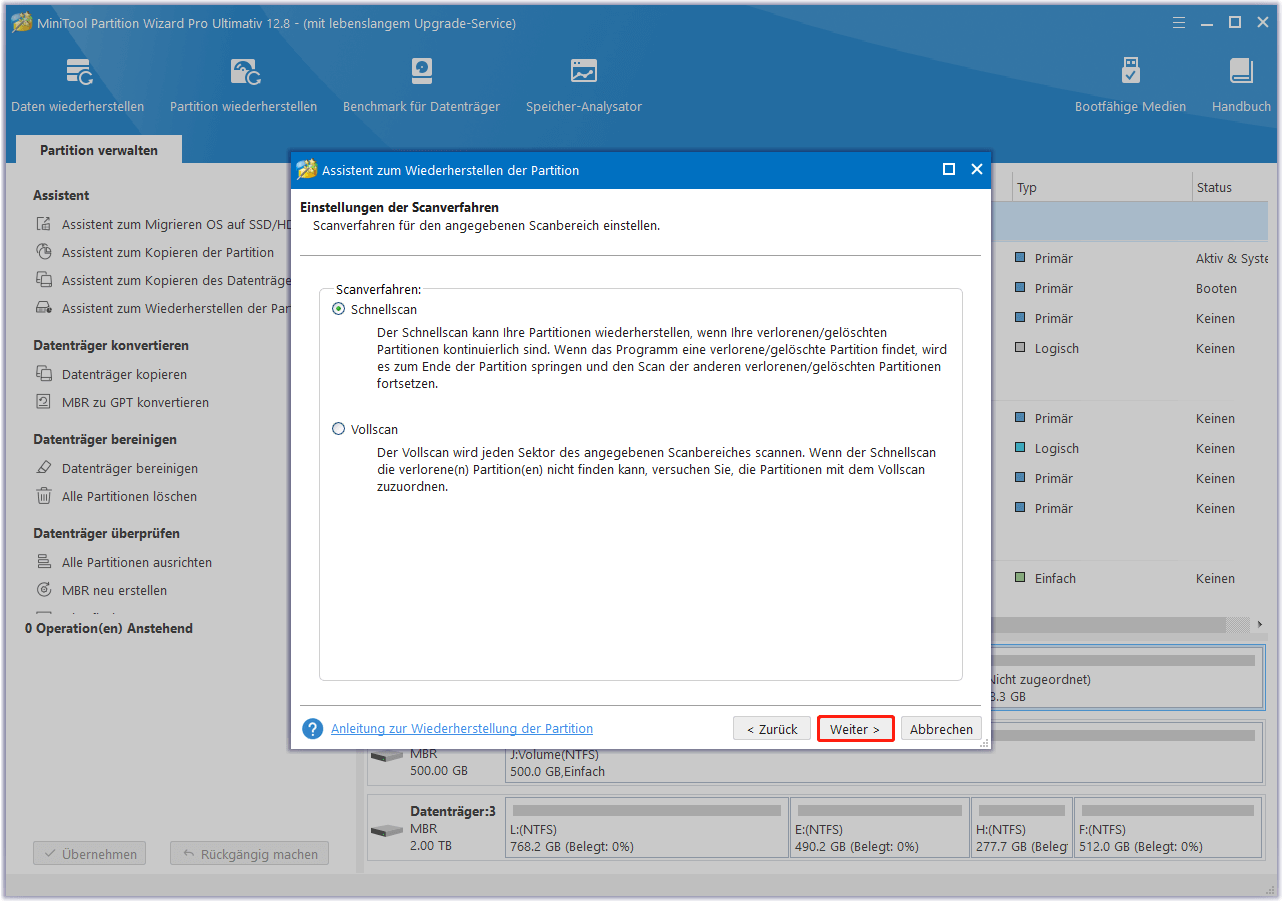Click the Datenträger:3 disk icon
The height and width of the screenshot is (902, 1283).
tap(386, 831)
